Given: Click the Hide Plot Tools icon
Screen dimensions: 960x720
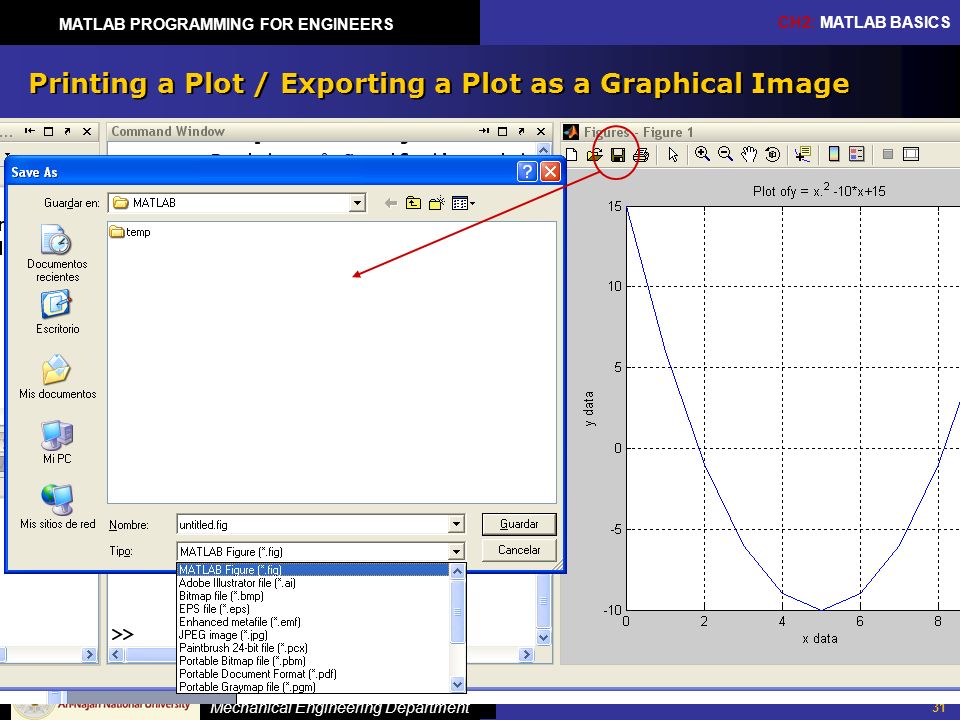Looking at the screenshot, I should coord(888,154).
